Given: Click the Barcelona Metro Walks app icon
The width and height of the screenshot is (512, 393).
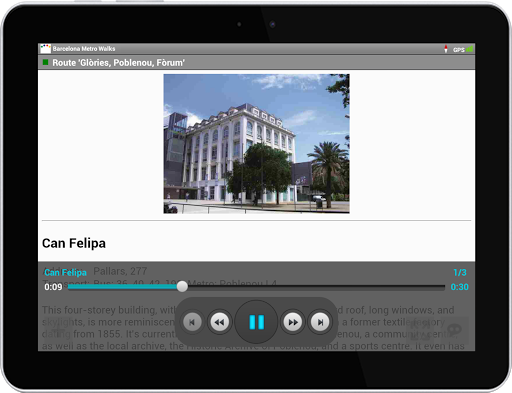Looking at the screenshot, I should pyautogui.click(x=45, y=49).
